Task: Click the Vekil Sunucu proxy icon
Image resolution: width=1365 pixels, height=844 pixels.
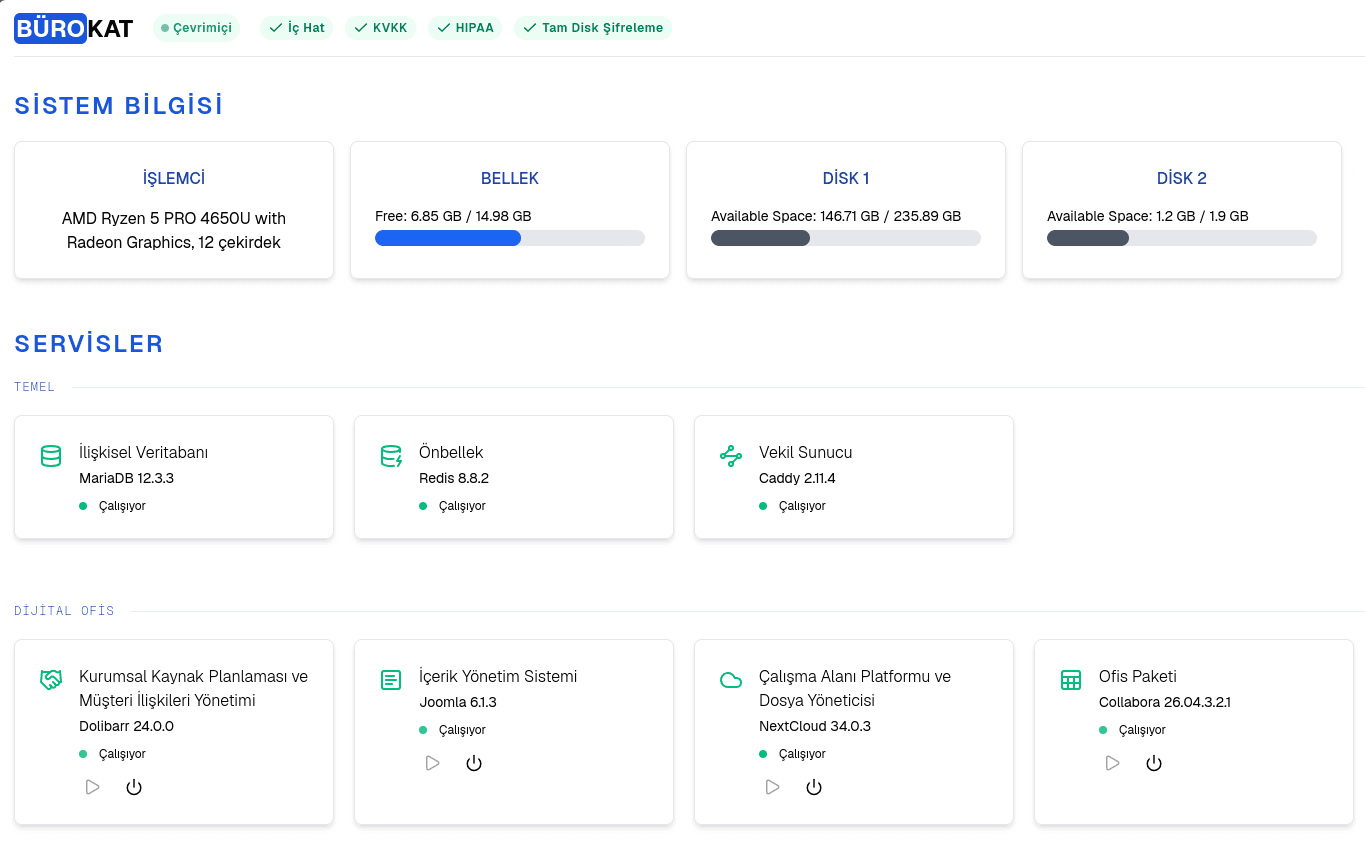Action: click(x=731, y=456)
